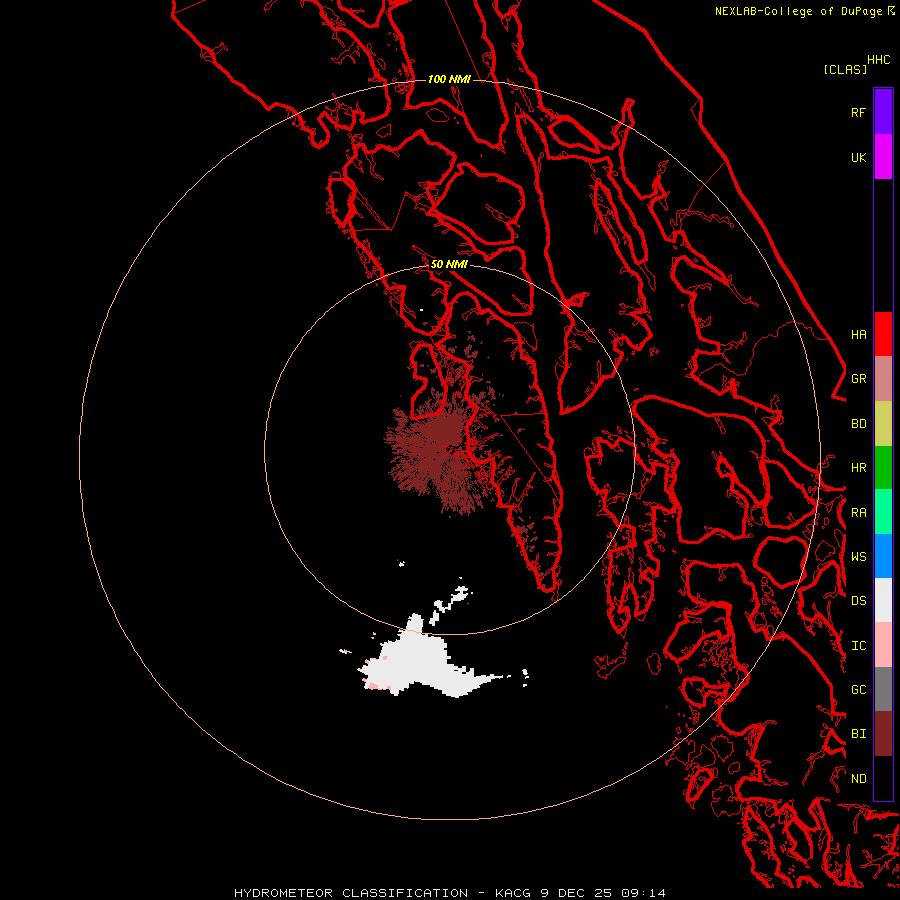Screen dimensions: 900x900
Task: Click the WS legend label
Action: coord(858,557)
